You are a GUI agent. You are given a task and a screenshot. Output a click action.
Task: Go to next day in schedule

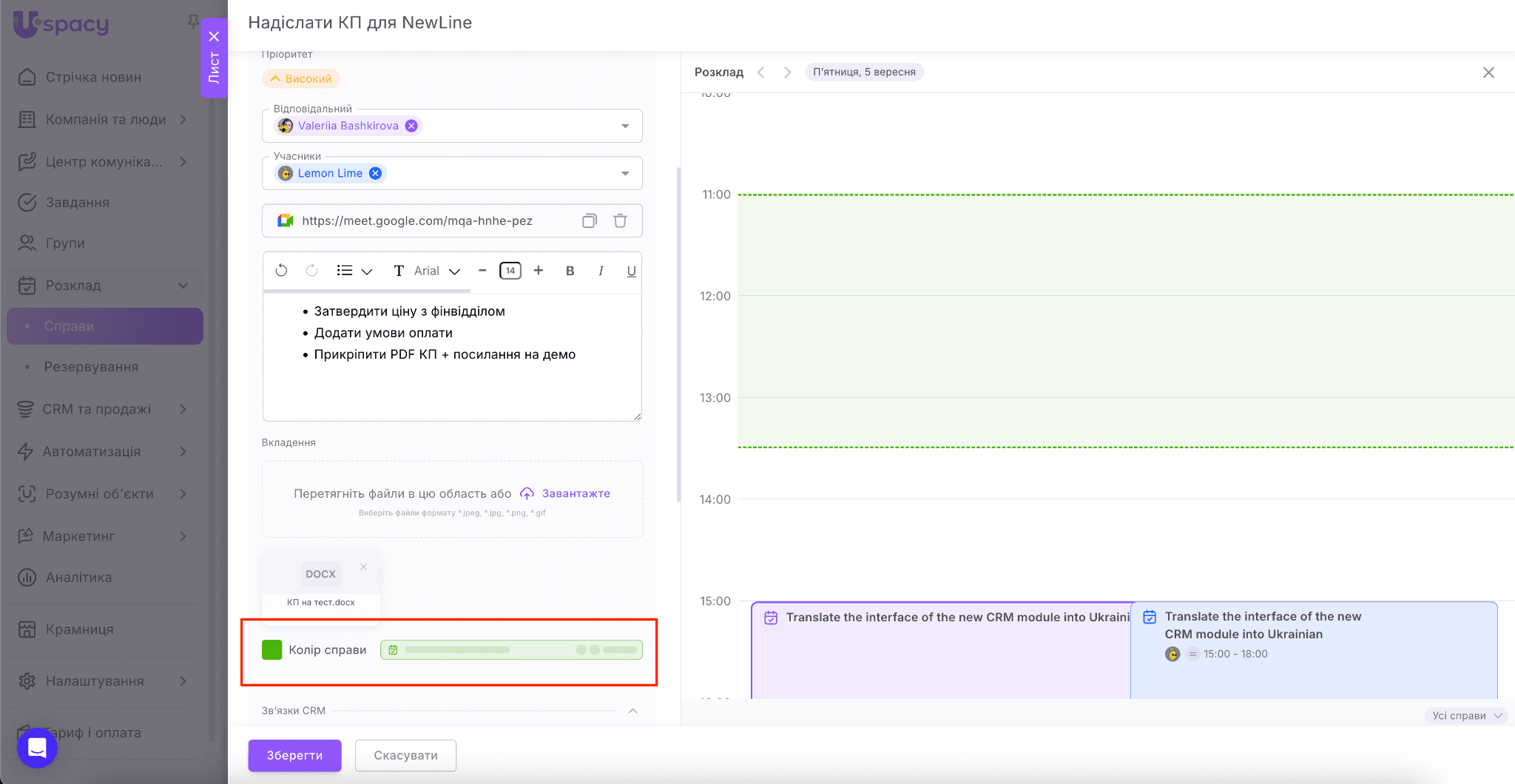(x=787, y=72)
